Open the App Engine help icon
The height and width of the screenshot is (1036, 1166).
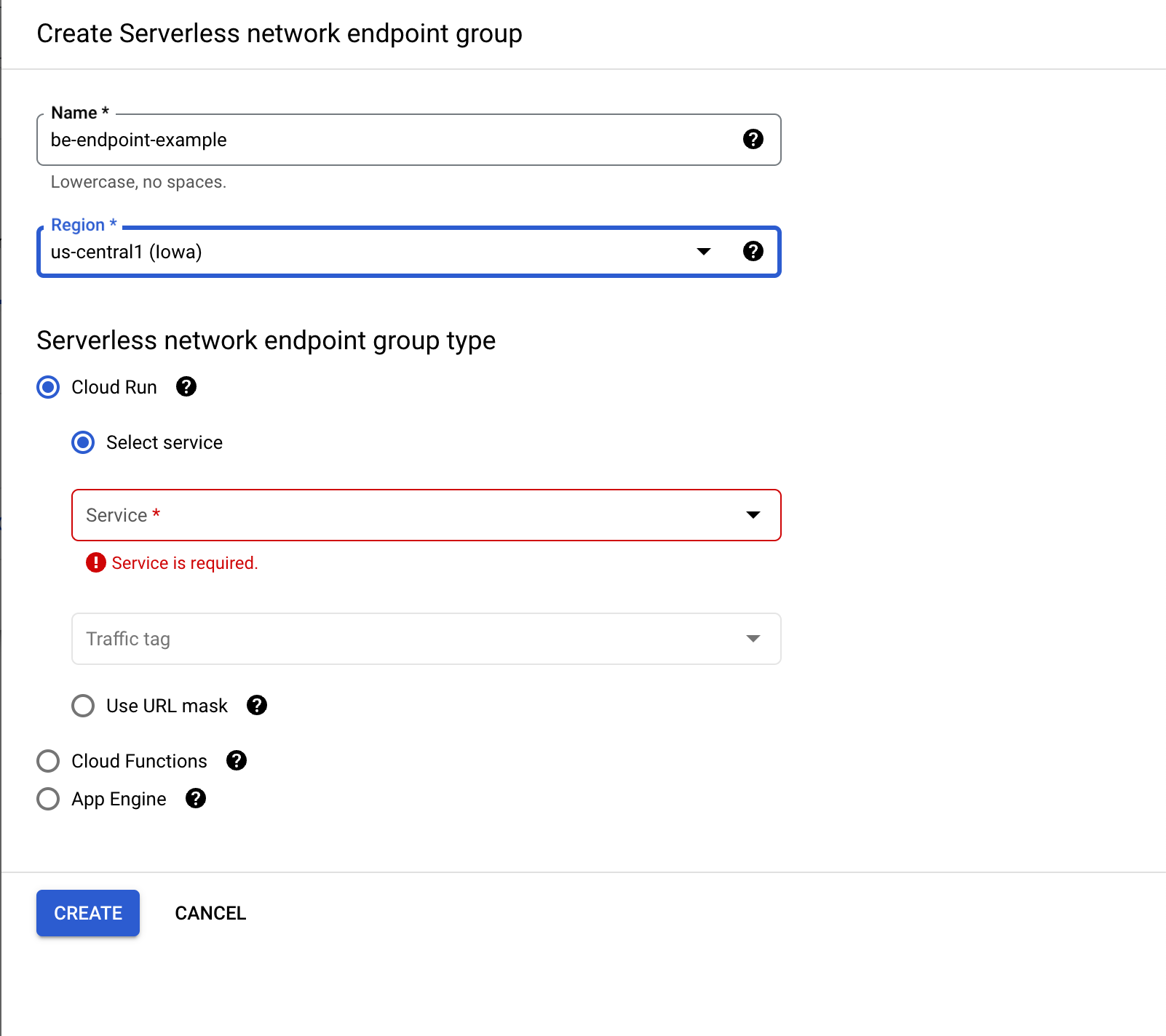pyautogui.click(x=196, y=798)
